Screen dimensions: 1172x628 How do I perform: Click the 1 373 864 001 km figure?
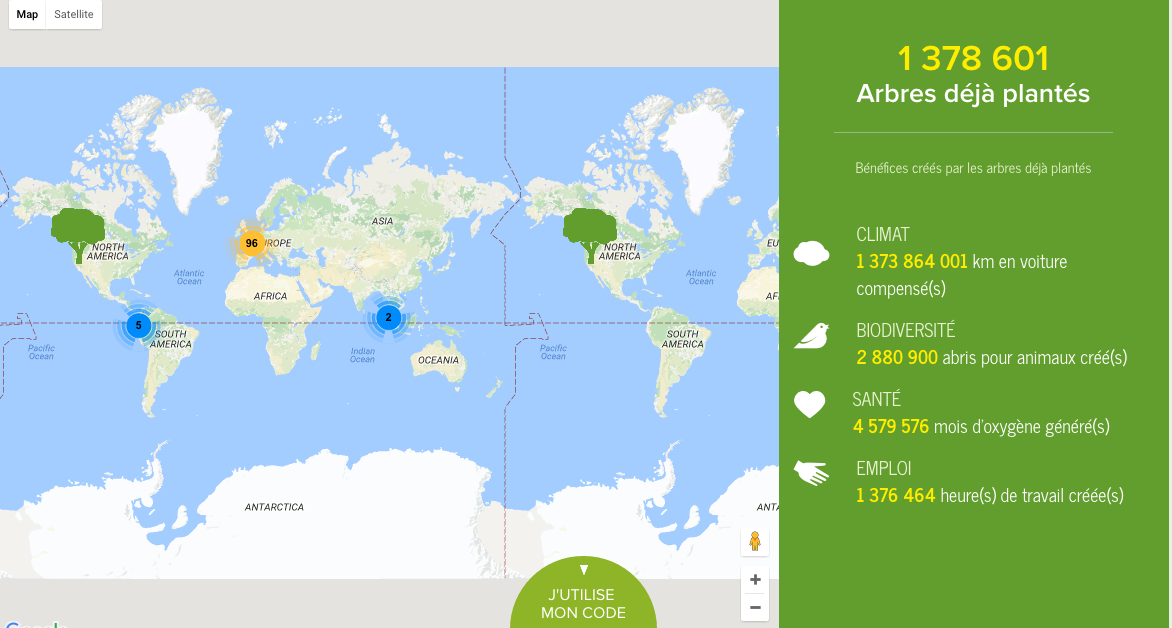(911, 262)
